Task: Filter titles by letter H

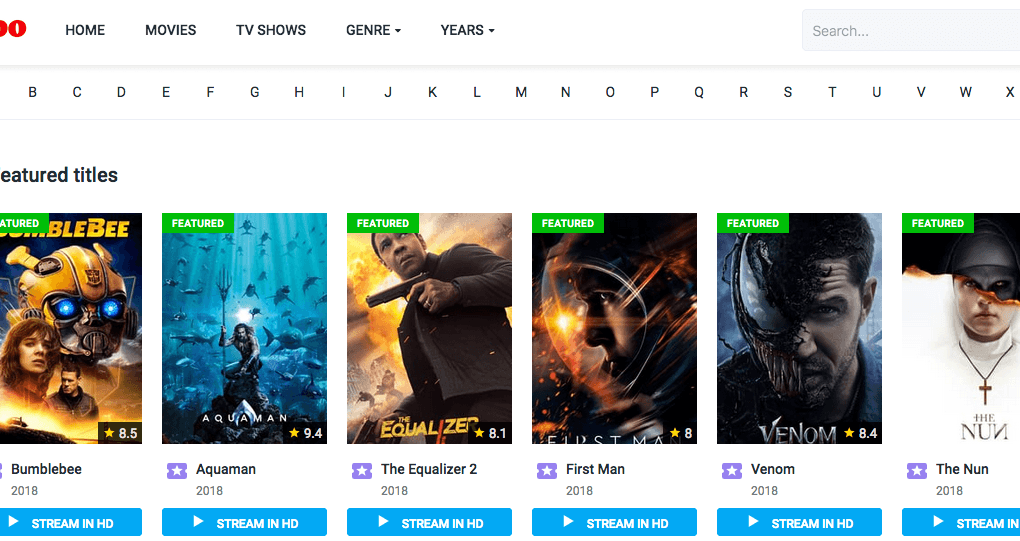Action: pos(299,92)
